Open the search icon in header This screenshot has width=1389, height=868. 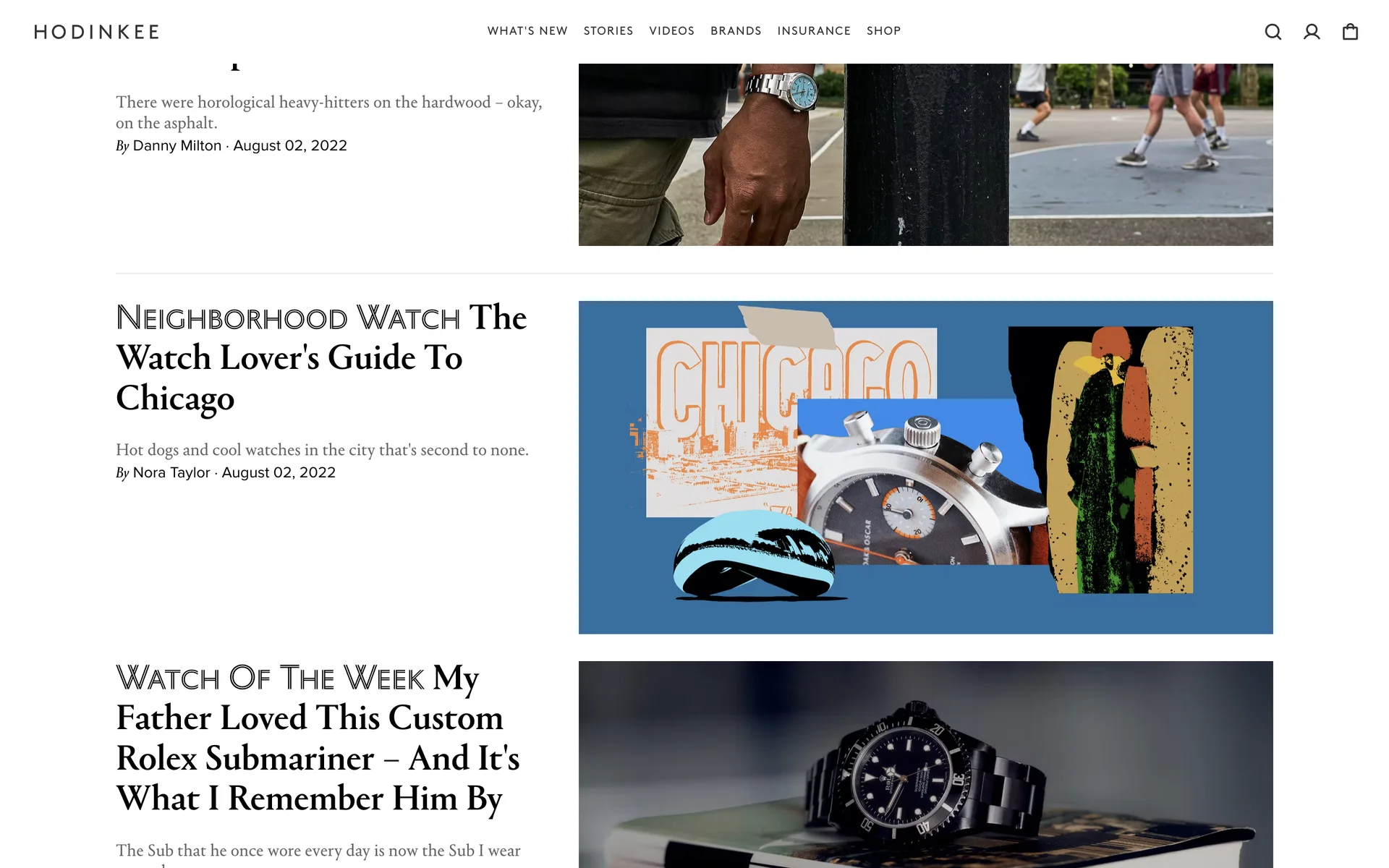pyautogui.click(x=1273, y=32)
